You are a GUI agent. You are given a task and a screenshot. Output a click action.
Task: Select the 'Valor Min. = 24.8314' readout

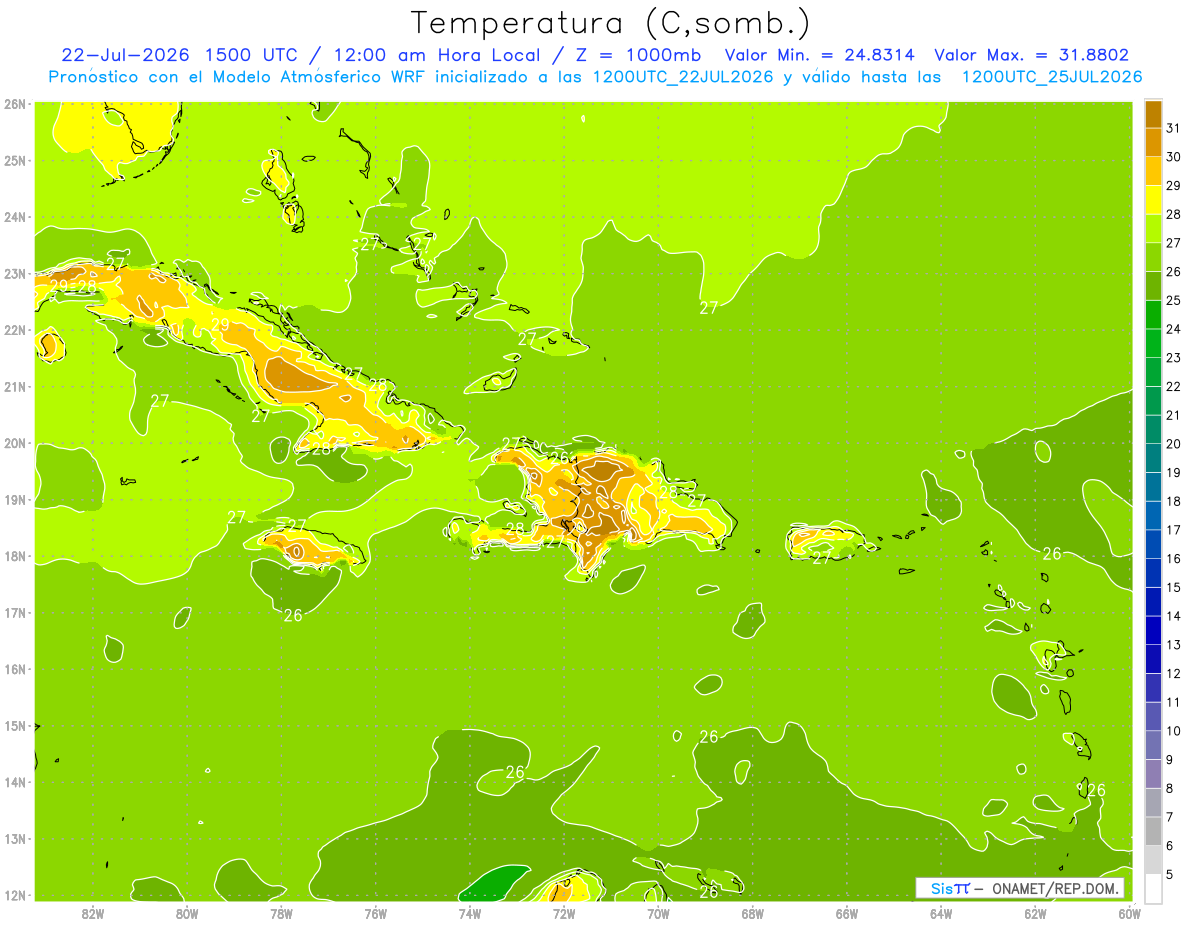coord(820,55)
